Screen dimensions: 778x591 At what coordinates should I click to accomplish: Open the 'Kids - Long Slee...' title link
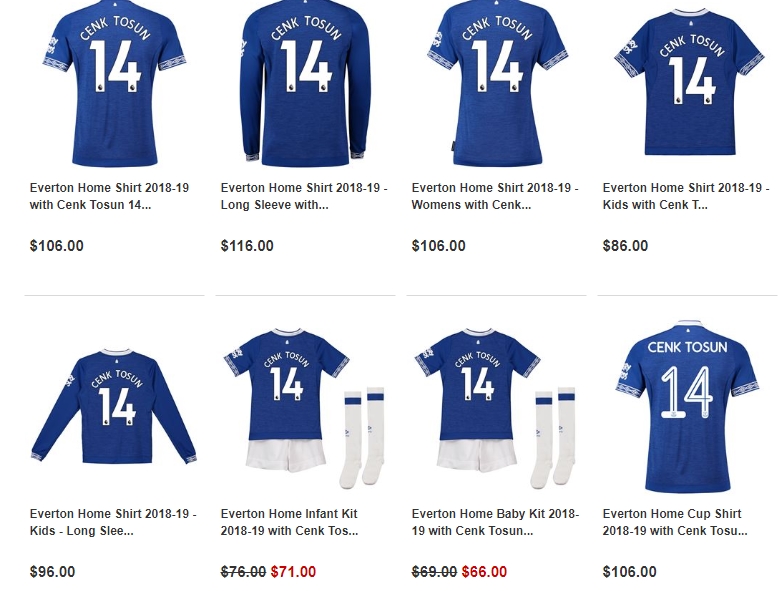point(113,522)
